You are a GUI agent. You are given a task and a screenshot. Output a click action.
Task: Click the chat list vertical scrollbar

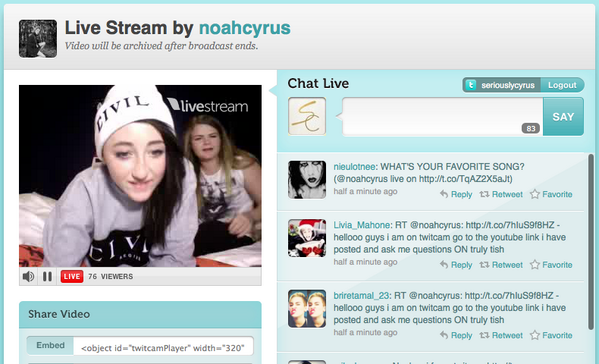pyautogui.click(x=591, y=242)
